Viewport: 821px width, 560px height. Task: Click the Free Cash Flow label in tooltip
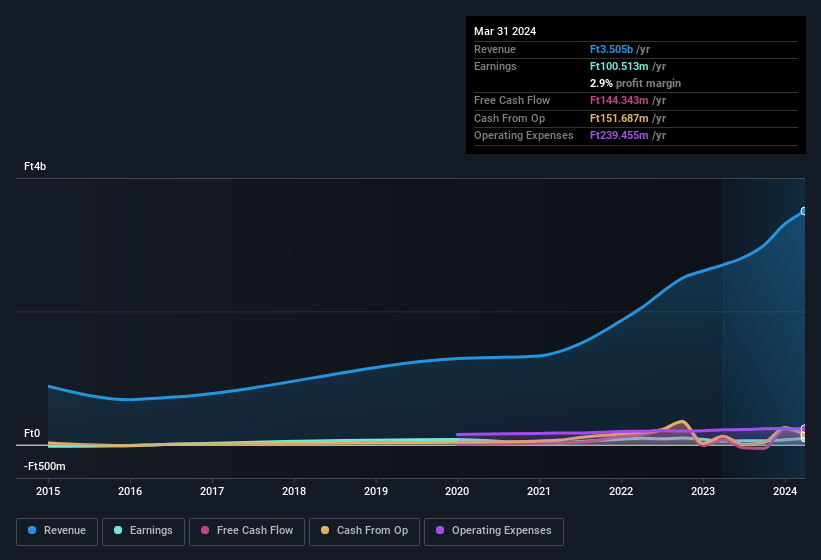pos(512,100)
